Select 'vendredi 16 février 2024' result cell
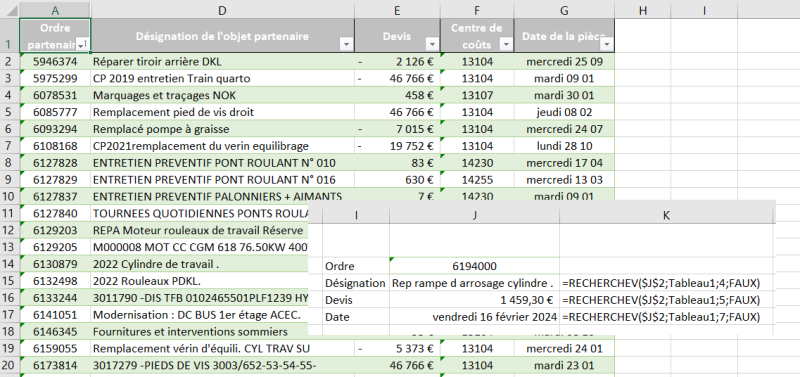This screenshot has width=800, height=377. click(x=474, y=316)
